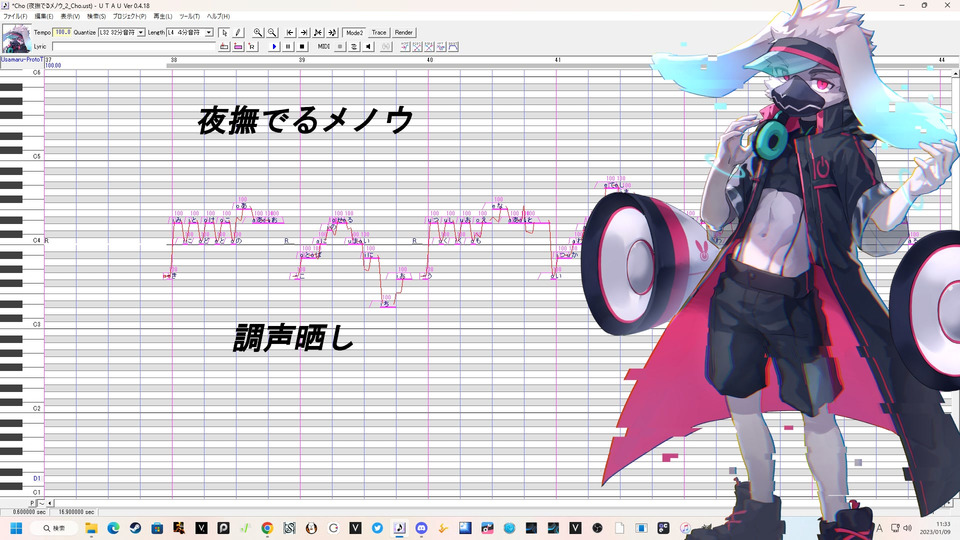Open the プロジェクト(P) menu
Image resolution: width=960 pixels, height=540 pixels.
(x=129, y=17)
